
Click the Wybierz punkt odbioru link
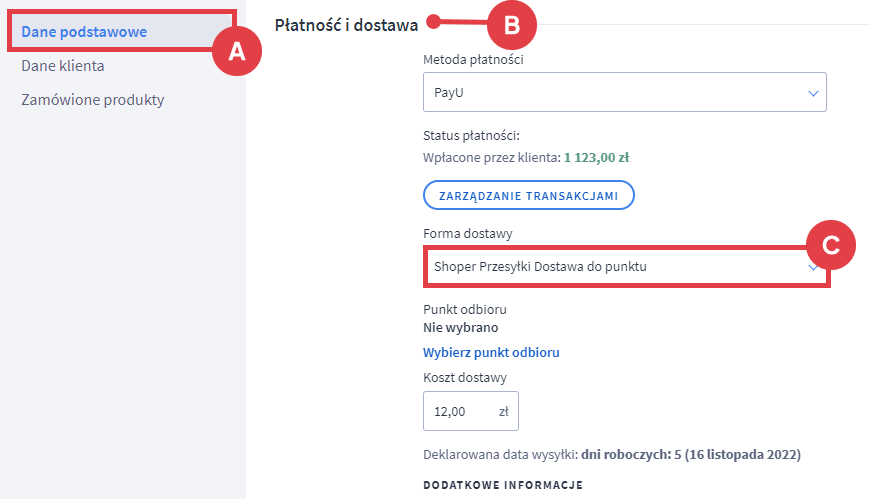click(x=491, y=352)
